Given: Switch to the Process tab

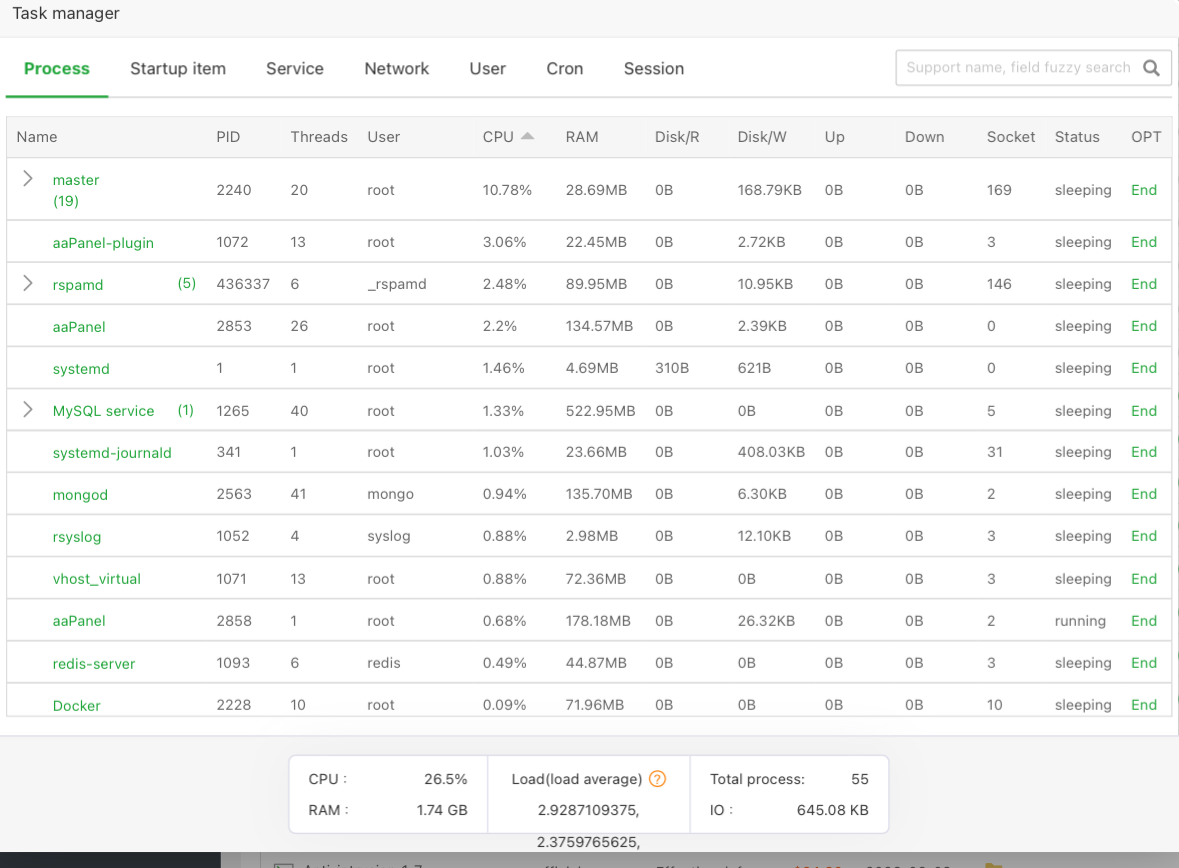Looking at the screenshot, I should pos(56,68).
